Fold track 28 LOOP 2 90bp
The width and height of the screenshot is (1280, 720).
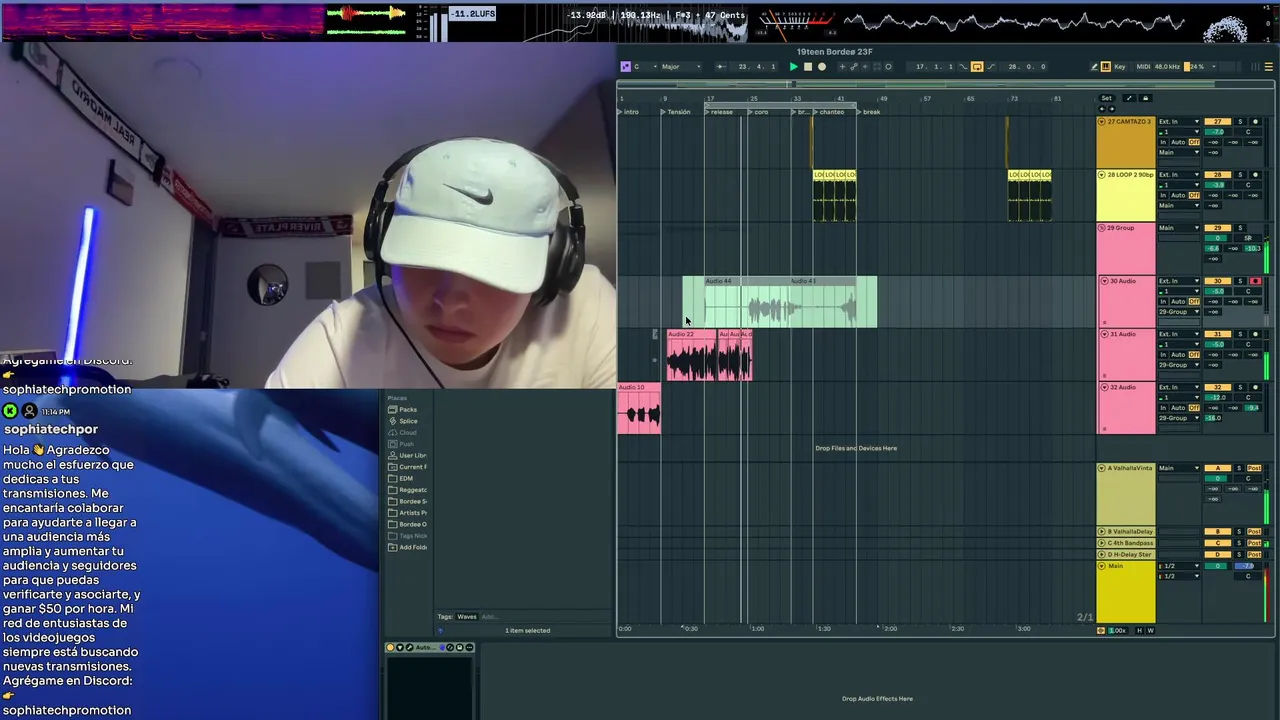click(x=1102, y=175)
